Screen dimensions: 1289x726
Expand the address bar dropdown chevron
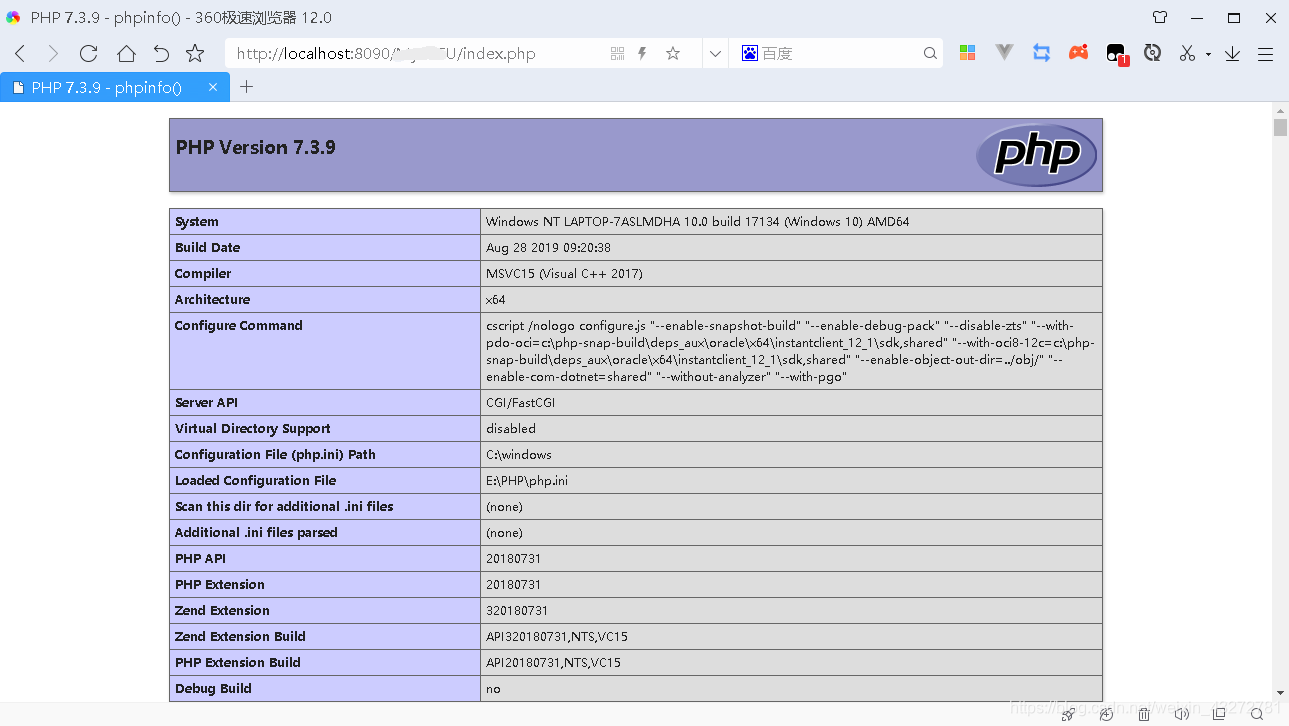(x=714, y=53)
